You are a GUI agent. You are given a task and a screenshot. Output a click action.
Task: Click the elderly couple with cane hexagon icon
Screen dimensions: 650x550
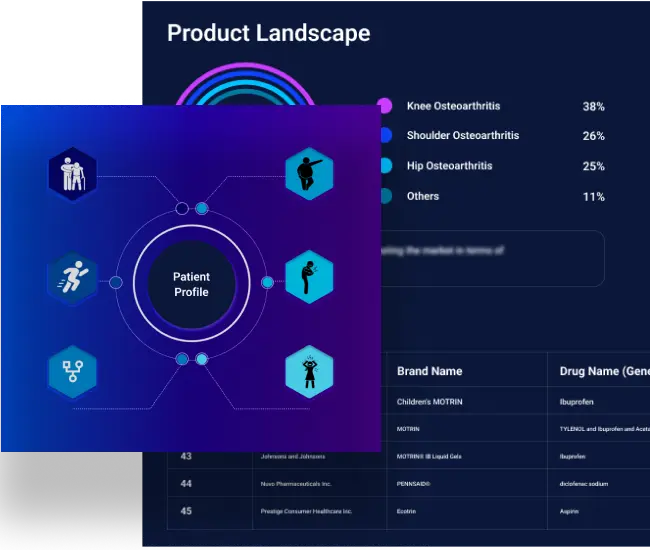tap(72, 174)
